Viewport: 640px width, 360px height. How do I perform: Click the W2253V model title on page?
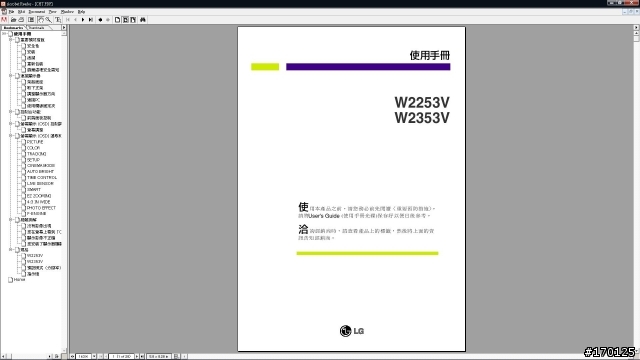[422, 102]
